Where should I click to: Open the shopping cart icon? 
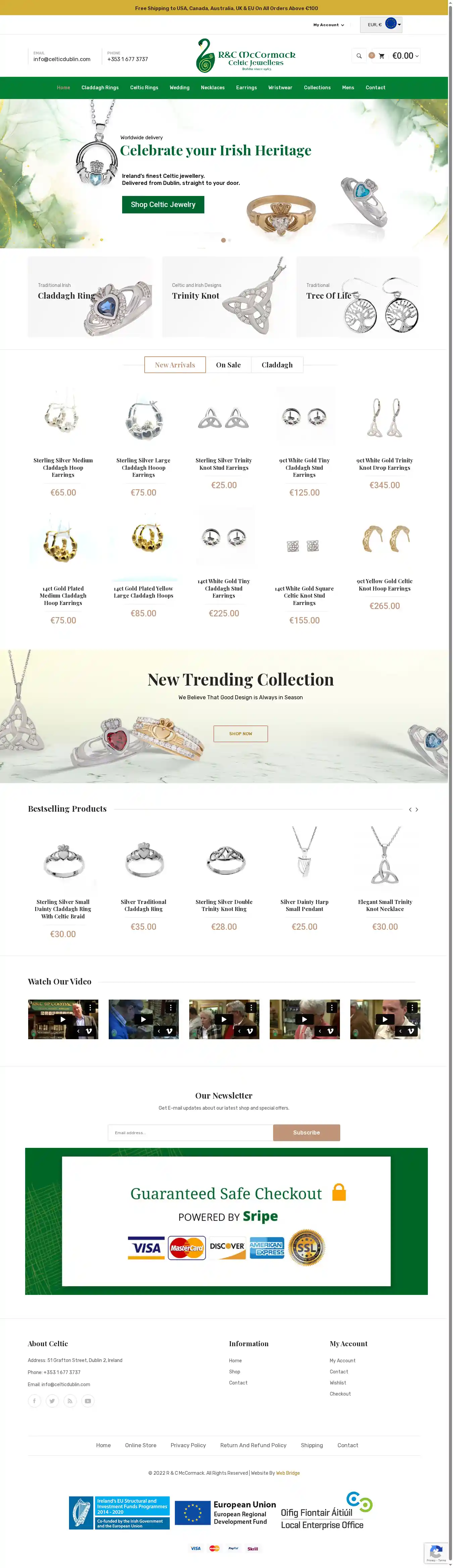click(x=382, y=56)
